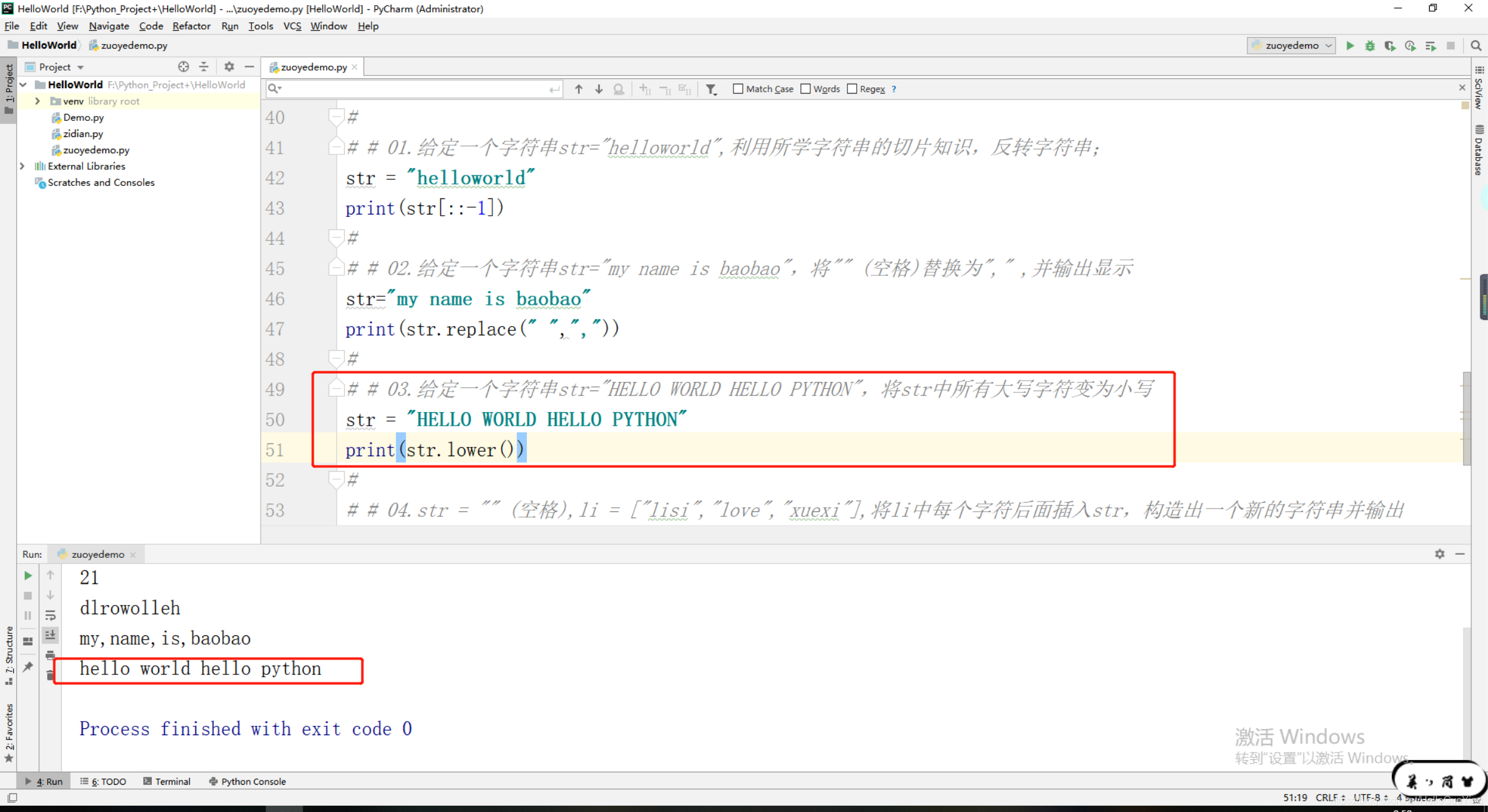This screenshot has width=1488, height=812.
Task: Open Python Console tool window
Action: [247, 781]
